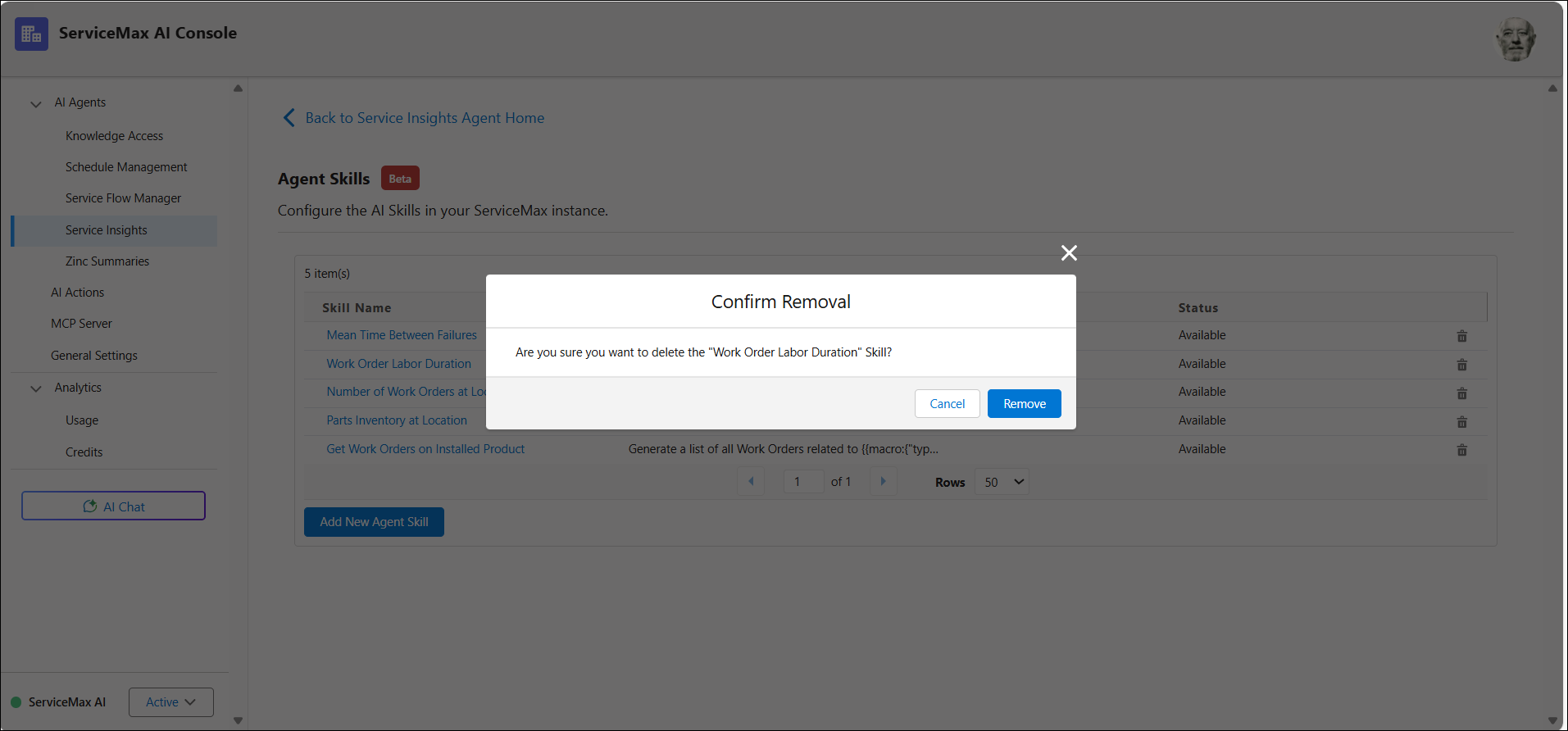Click trash icon in Number of Work Orders row
The height and width of the screenshot is (731, 1568).
[1461, 393]
